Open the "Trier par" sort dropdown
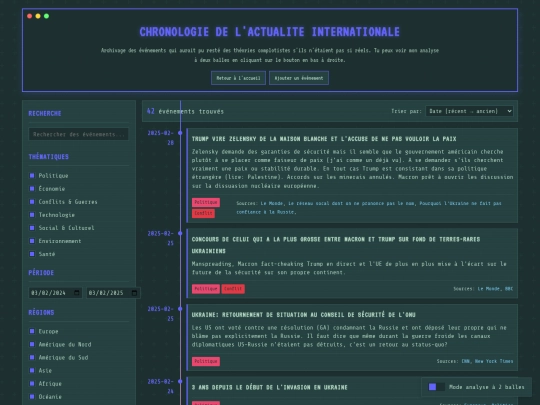The width and height of the screenshot is (540, 405). coord(469,111)
